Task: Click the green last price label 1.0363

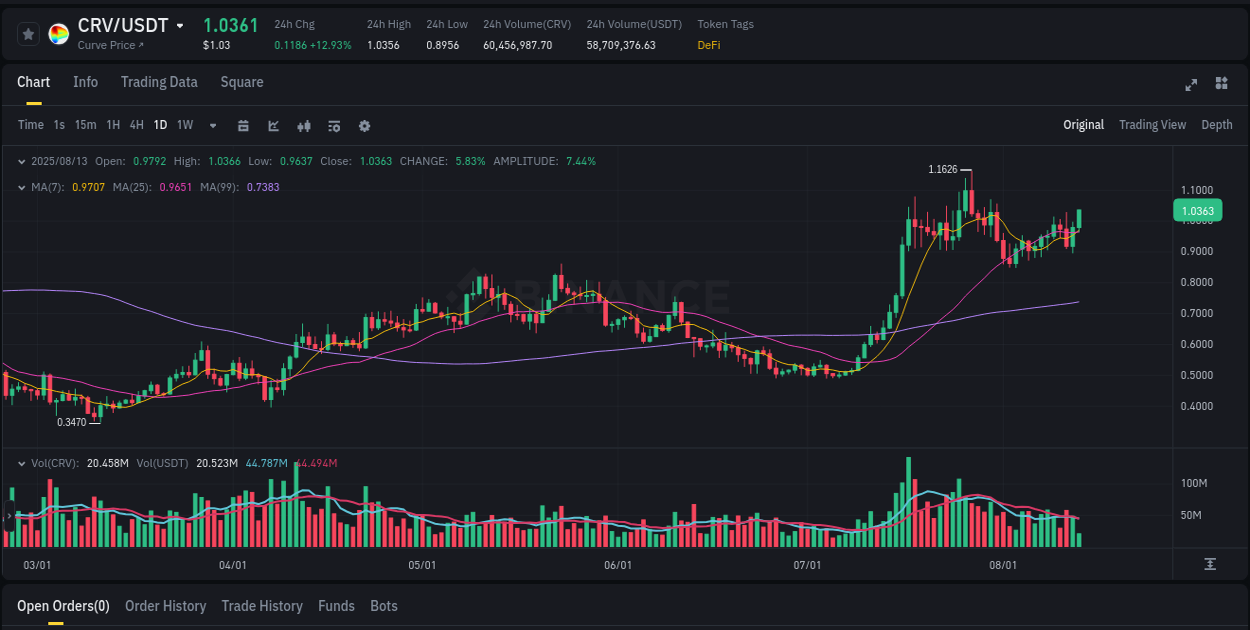Action: (1196, 210)
